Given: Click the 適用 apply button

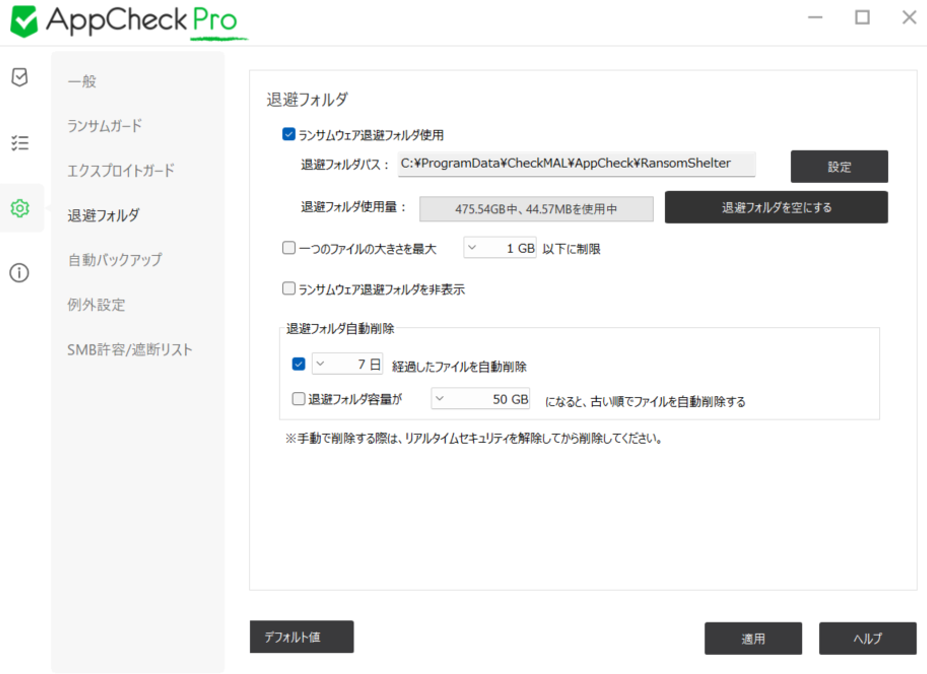Looking at the screenshot, I should (x=752, y=639).
